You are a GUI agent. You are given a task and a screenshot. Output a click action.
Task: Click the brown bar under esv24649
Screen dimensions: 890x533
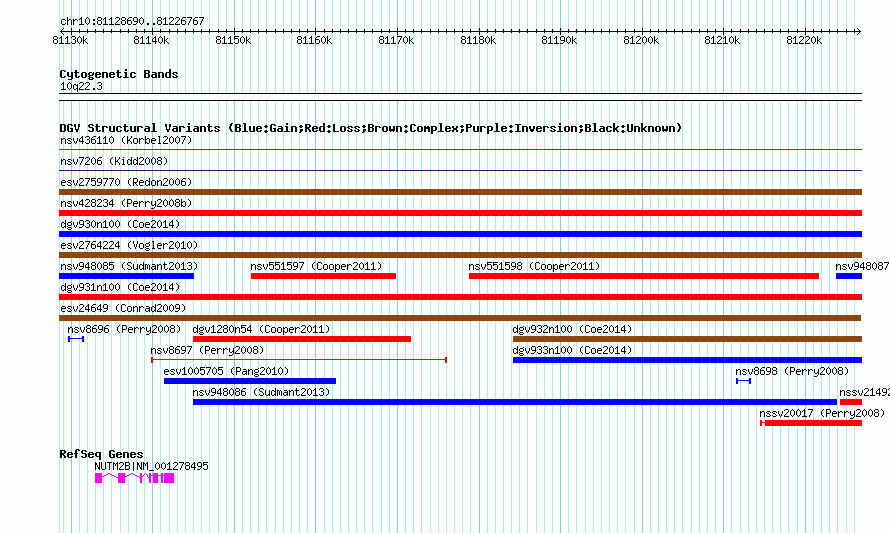click(460, 318)
